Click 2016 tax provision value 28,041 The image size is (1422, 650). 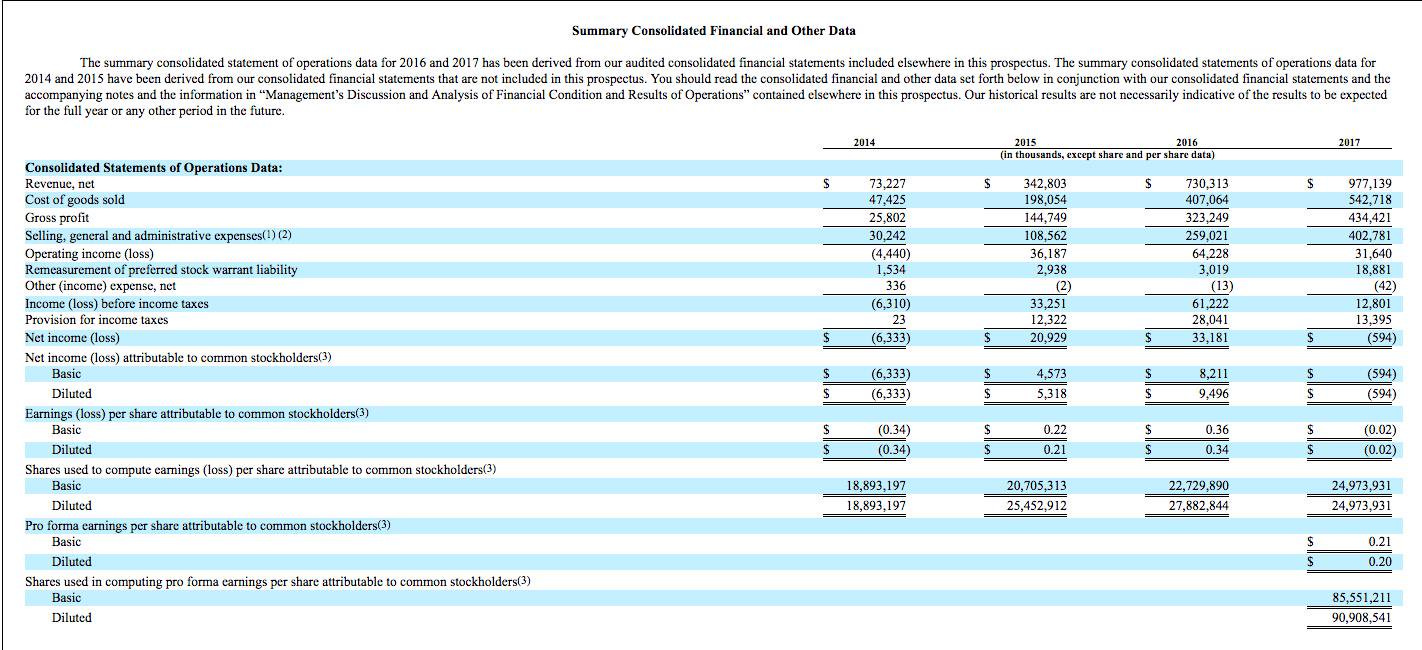[1210, 320]
